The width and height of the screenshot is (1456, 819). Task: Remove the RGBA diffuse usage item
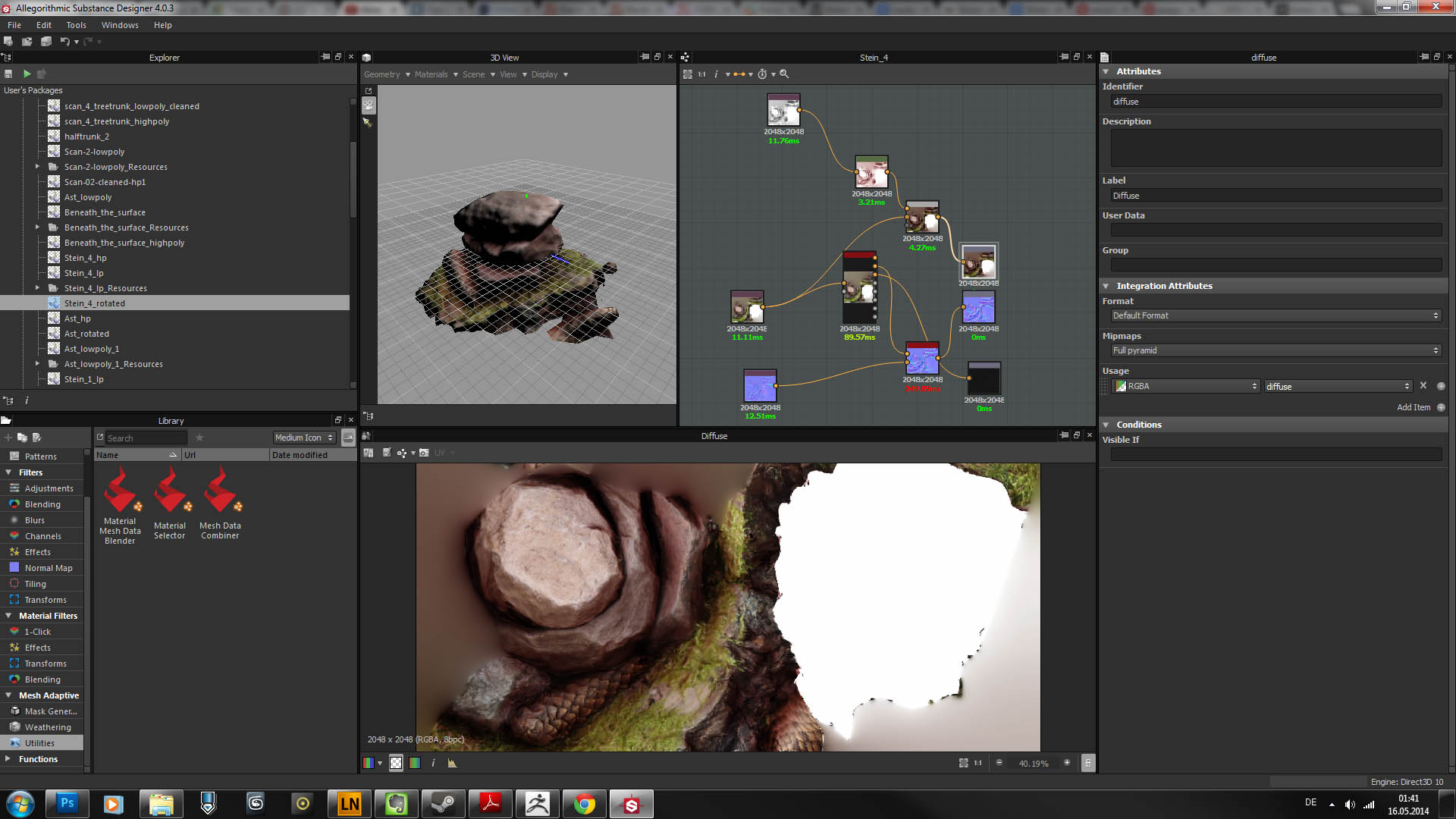click(1423, 386)
